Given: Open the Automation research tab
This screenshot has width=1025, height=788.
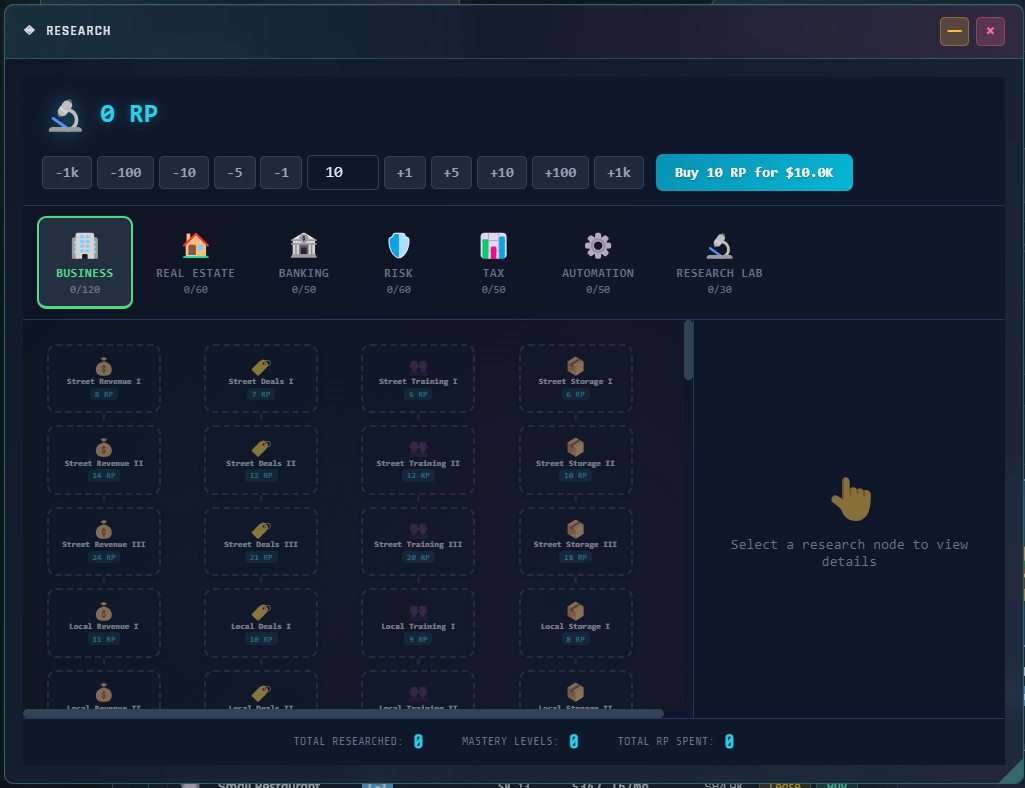Looking at the screenshot, I should 597,262.
